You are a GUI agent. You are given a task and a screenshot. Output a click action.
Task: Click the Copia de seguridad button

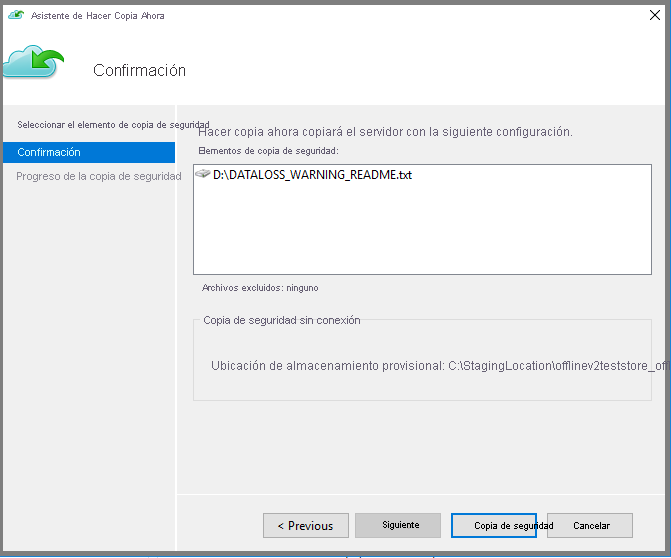493,525
